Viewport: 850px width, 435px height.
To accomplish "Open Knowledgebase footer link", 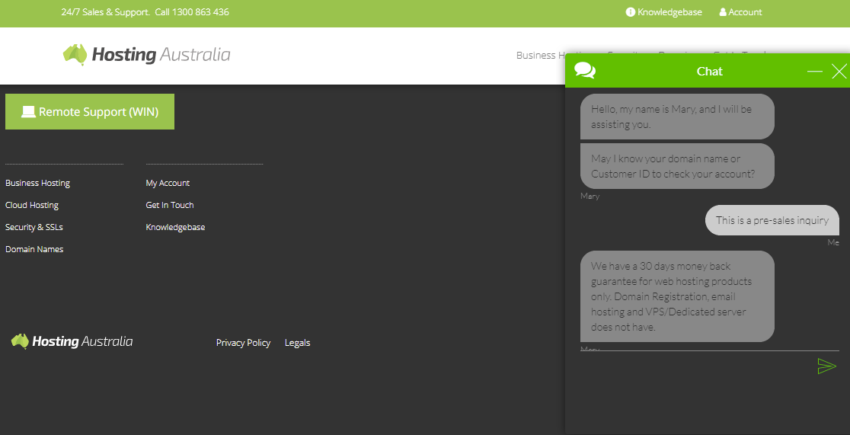I will tap(175, 227).
